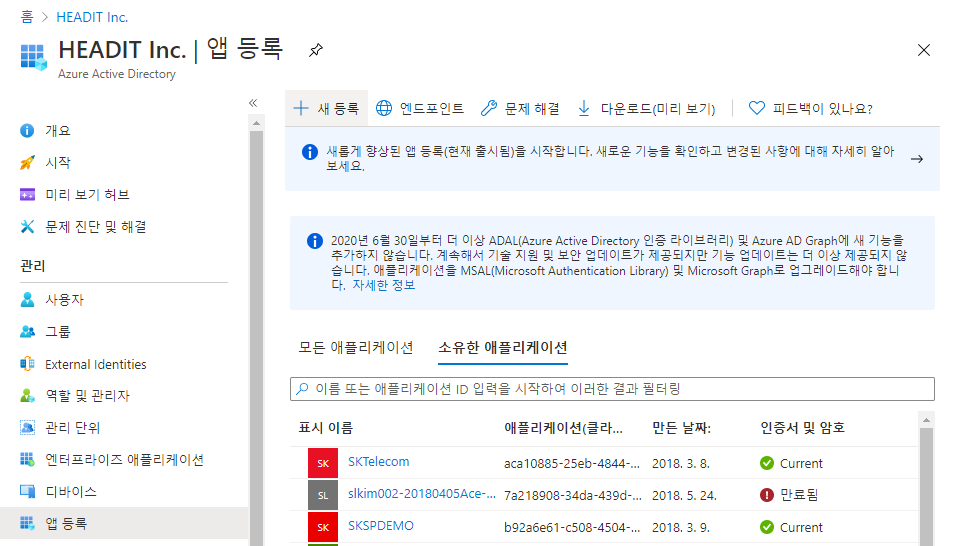Click Download preview (다운로드(미리 보기))
This screenshot has height=546, width=958.
646,109
